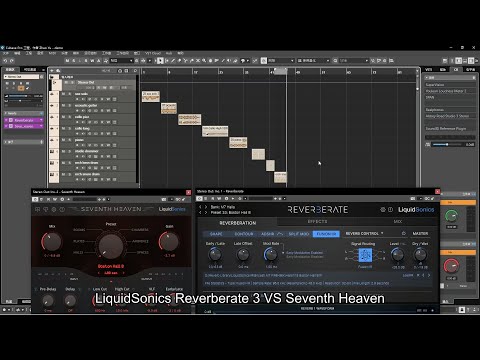Viewport: 480px width, 360px height.
Task: Click the MASTER button in Reverberate
Action: [420, 233]
